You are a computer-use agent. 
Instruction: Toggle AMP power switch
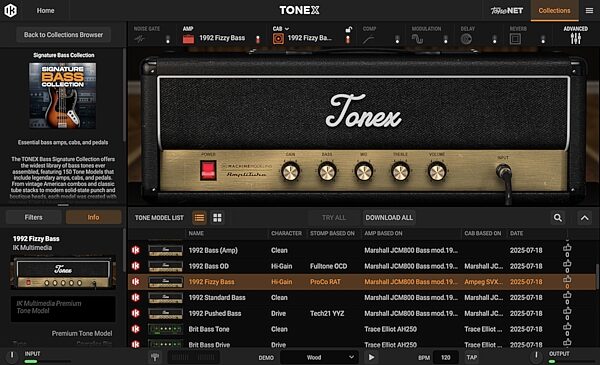pyautogui.click(x=258, y=39)
